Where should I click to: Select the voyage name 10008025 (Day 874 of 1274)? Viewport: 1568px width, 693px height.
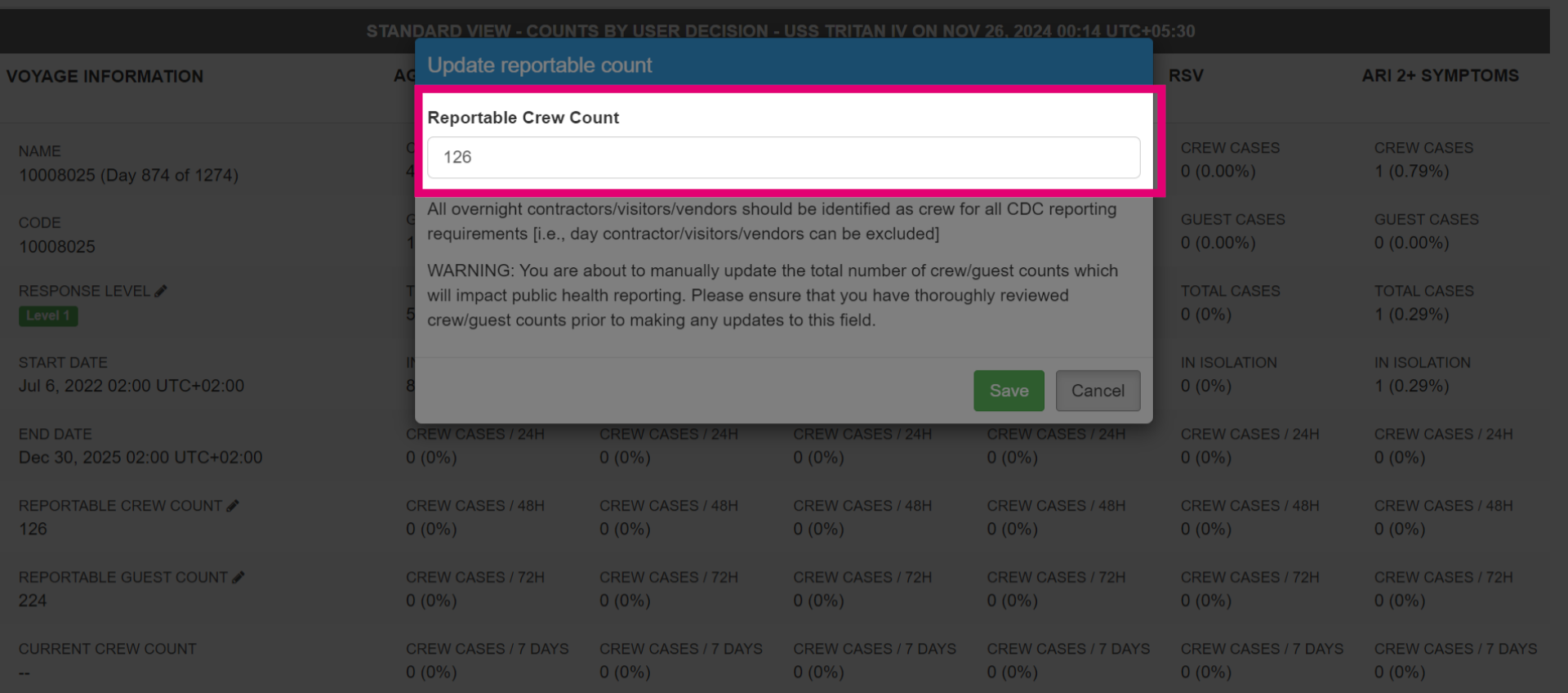(128, 175)
